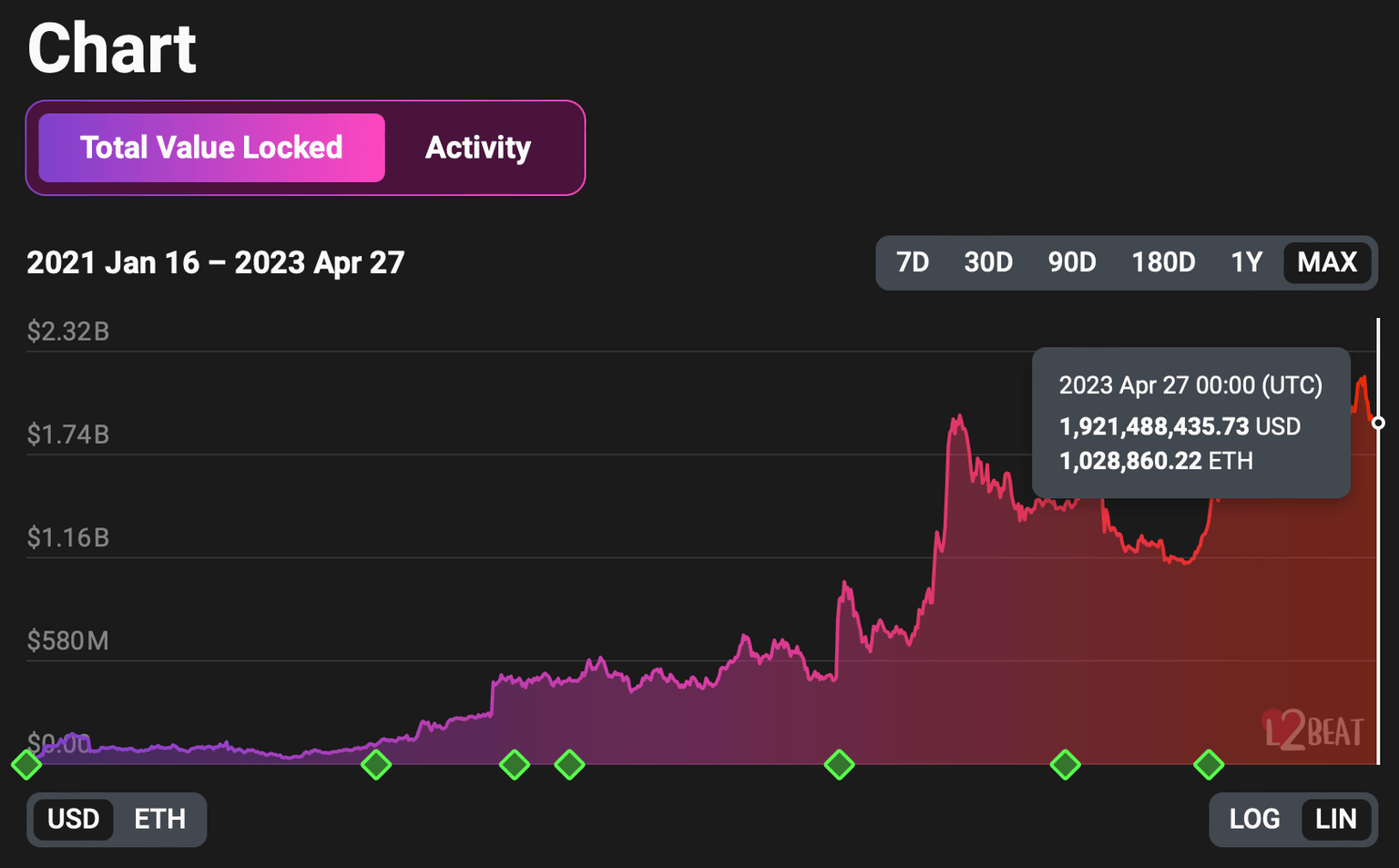The width and height of the screenshot is (1399, 868).
Task: Select the MAX time range
Action: [x=1327, y=262]
